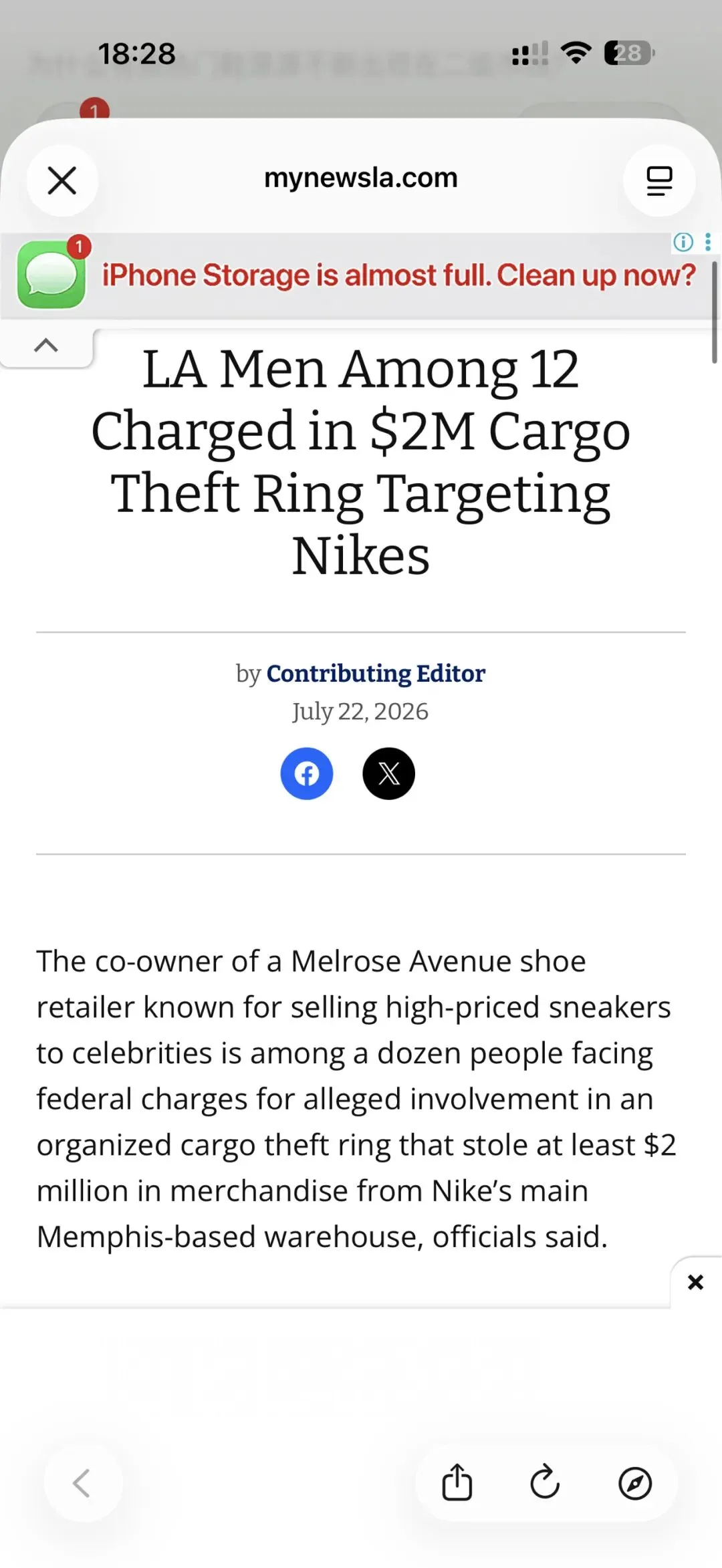This screenshot has height=1568, width=722.
Task: Tap the article headline about Nike cargo theft
Action: click(361, 462)
